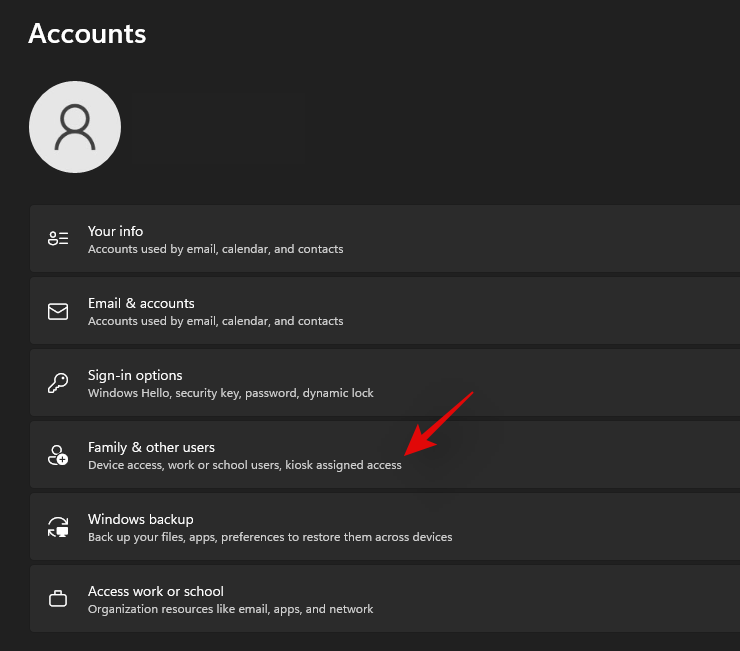The height and width of the screenshot is (651, 740).
Task: Click the "Device access, work or school users" description
Action: tap(244, 465)
